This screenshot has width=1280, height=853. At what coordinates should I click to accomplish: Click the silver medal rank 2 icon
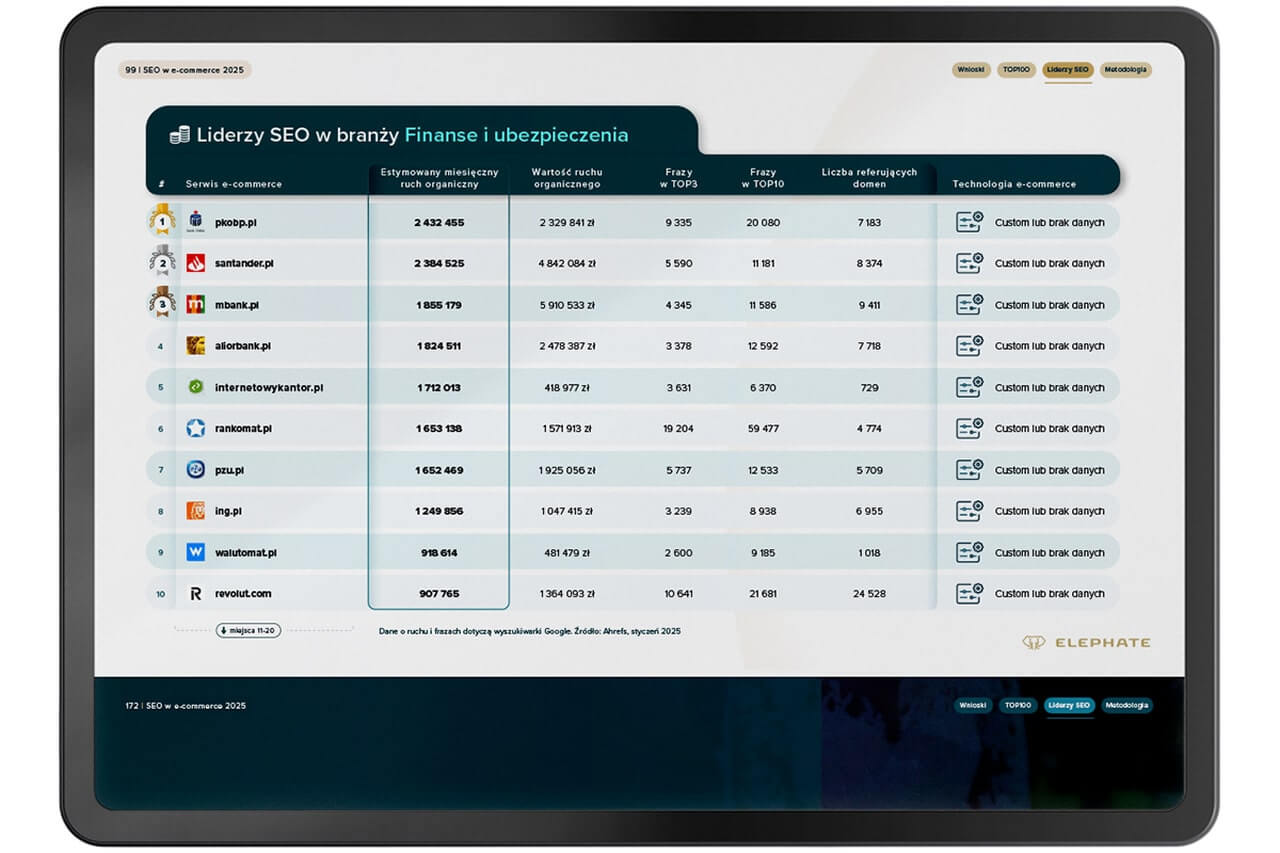[x=162, y=262]
